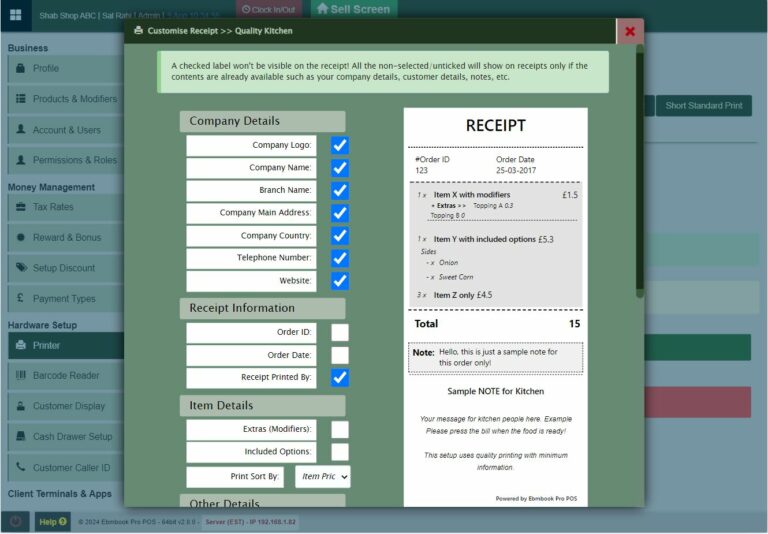The image size is (768, 534).
Task: Click the Tax Rates sidebar icon
Action: pos(21,207)
